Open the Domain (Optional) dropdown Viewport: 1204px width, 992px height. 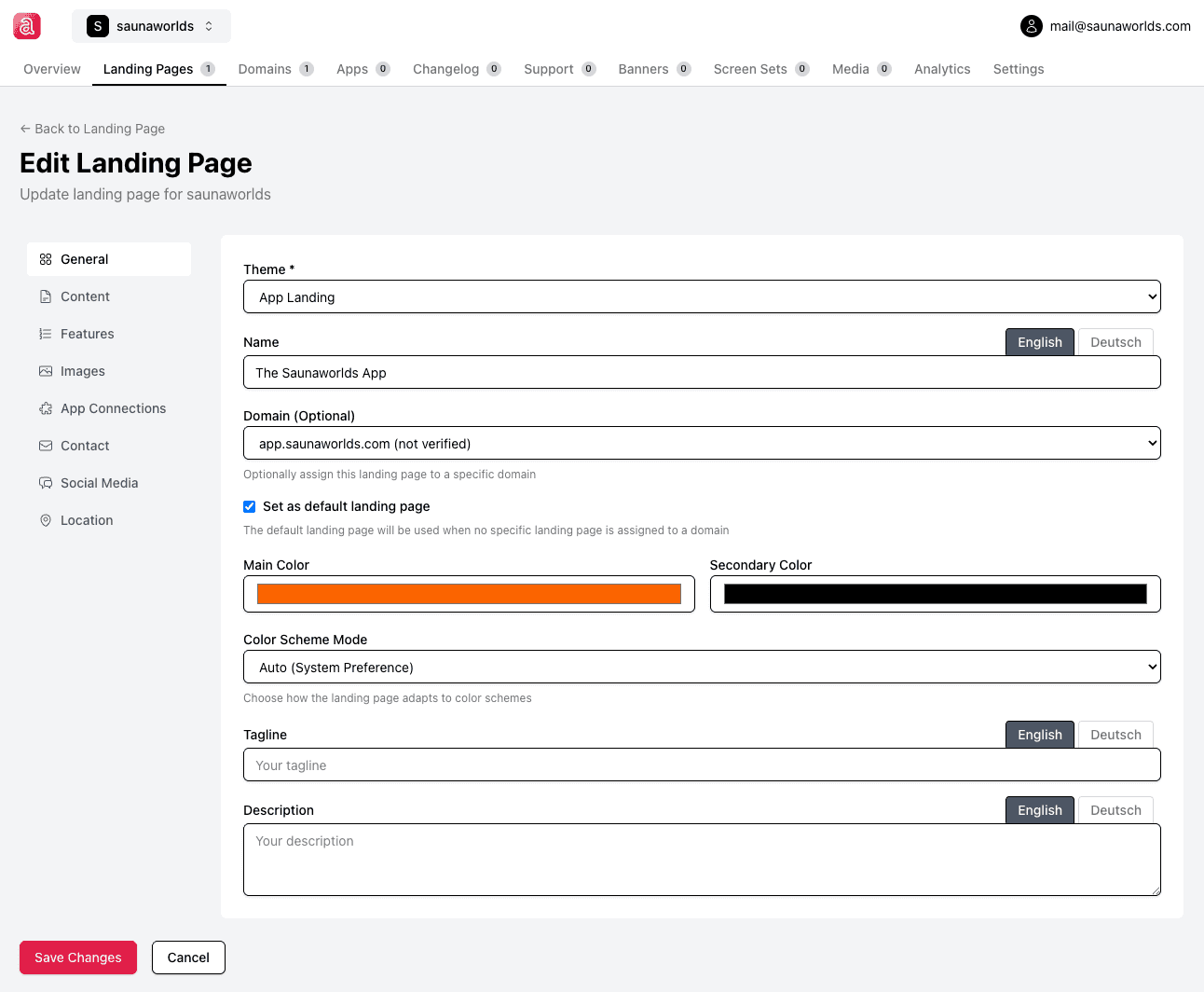pos(702,443)
